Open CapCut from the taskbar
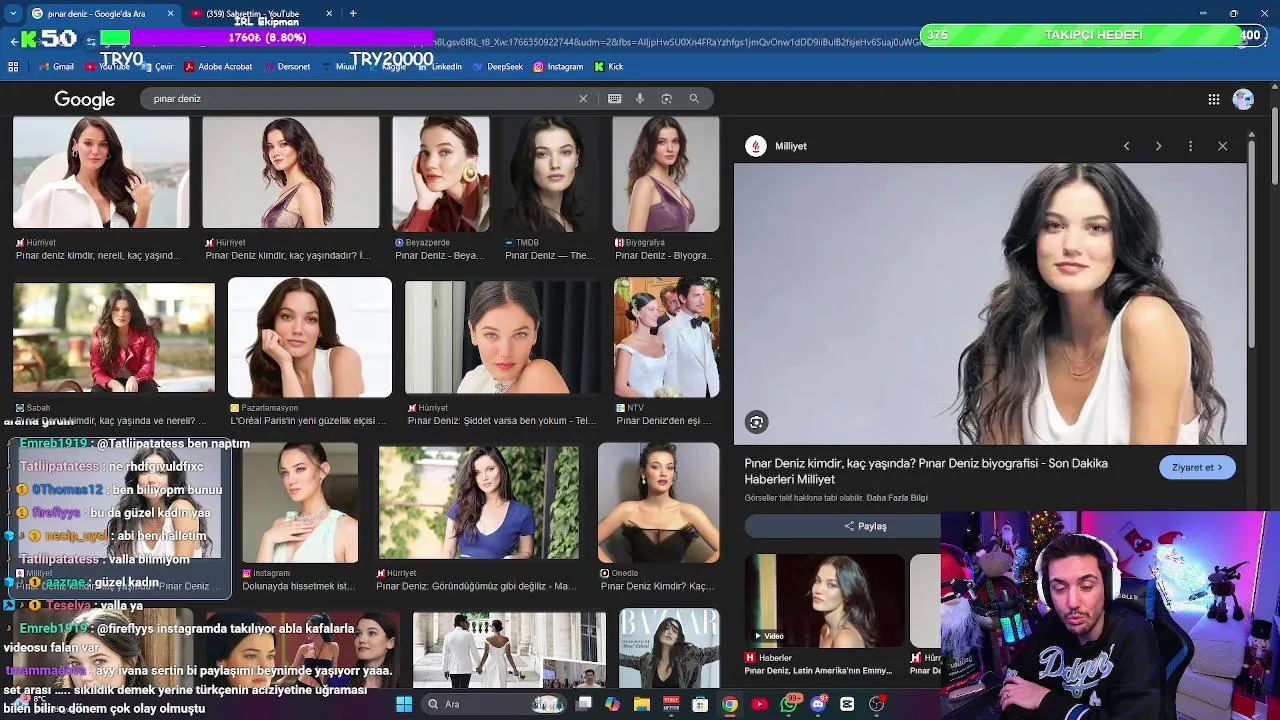The image size is (1280, 720). (x=848, y=704)
